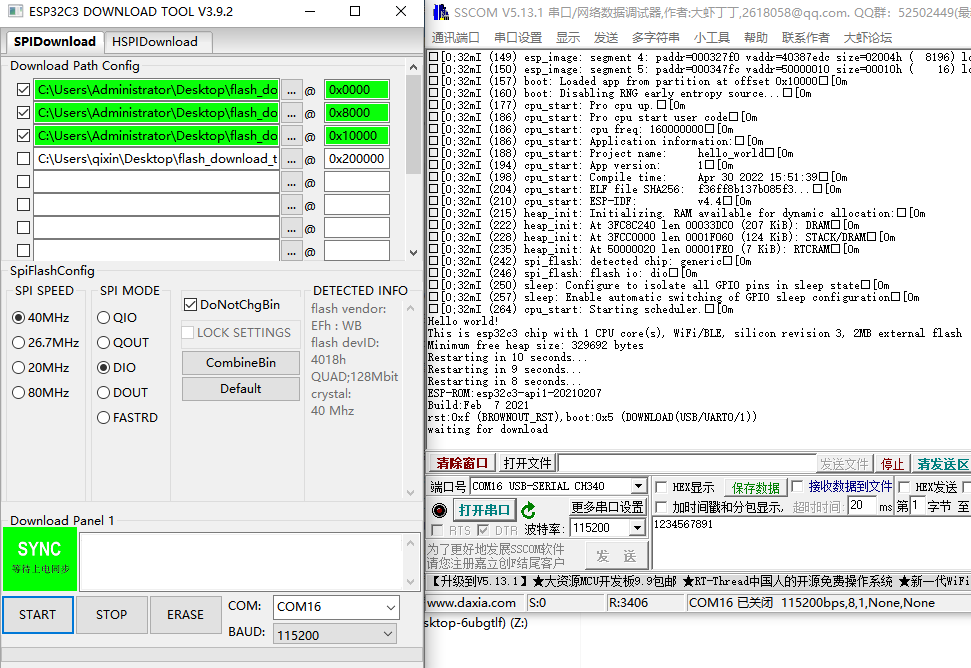This screenshot has width=971, height=668.
Task: Click the SSCOM send text box containing 1234567891
Action: point(812,542)
